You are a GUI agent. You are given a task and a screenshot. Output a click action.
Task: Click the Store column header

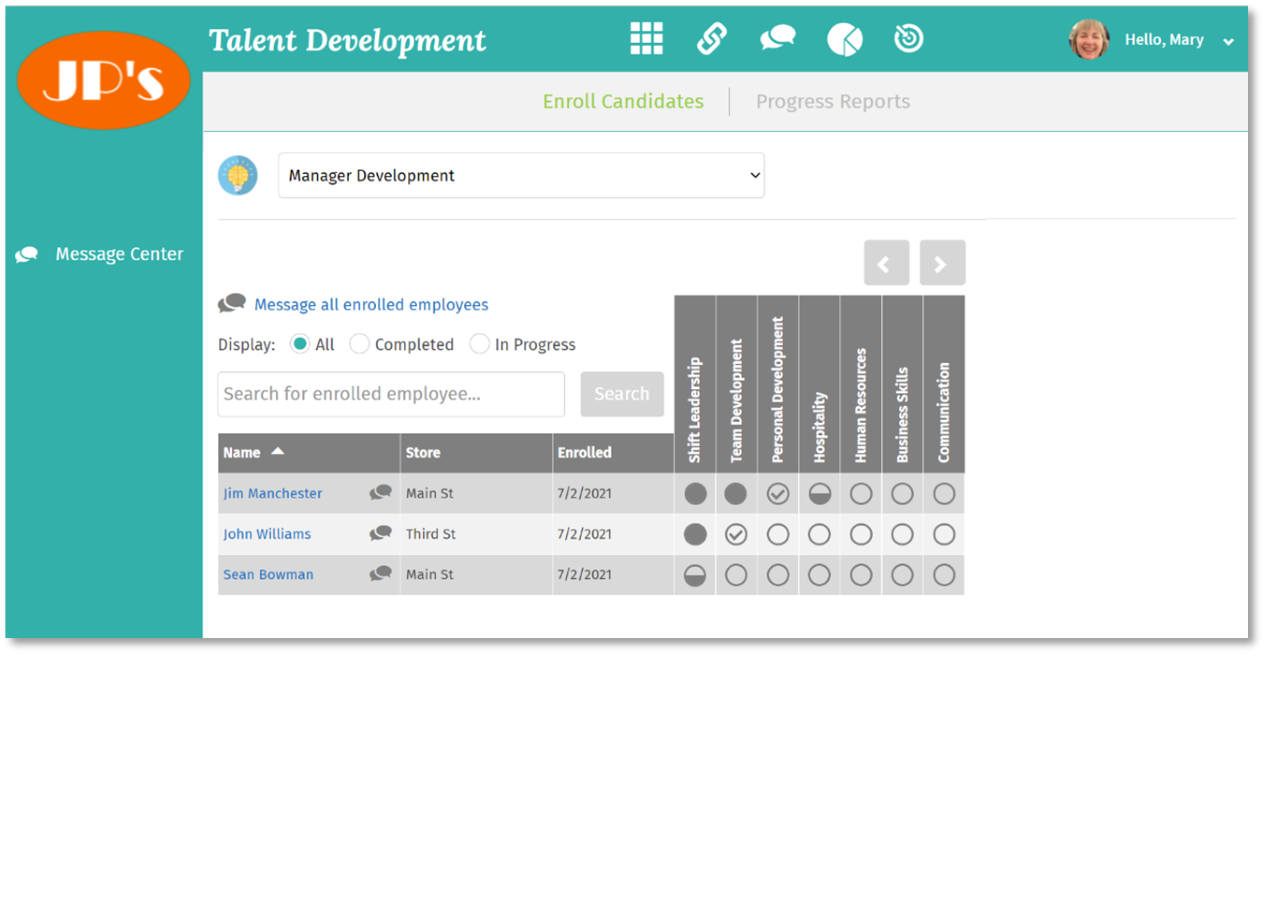point(476,452)
